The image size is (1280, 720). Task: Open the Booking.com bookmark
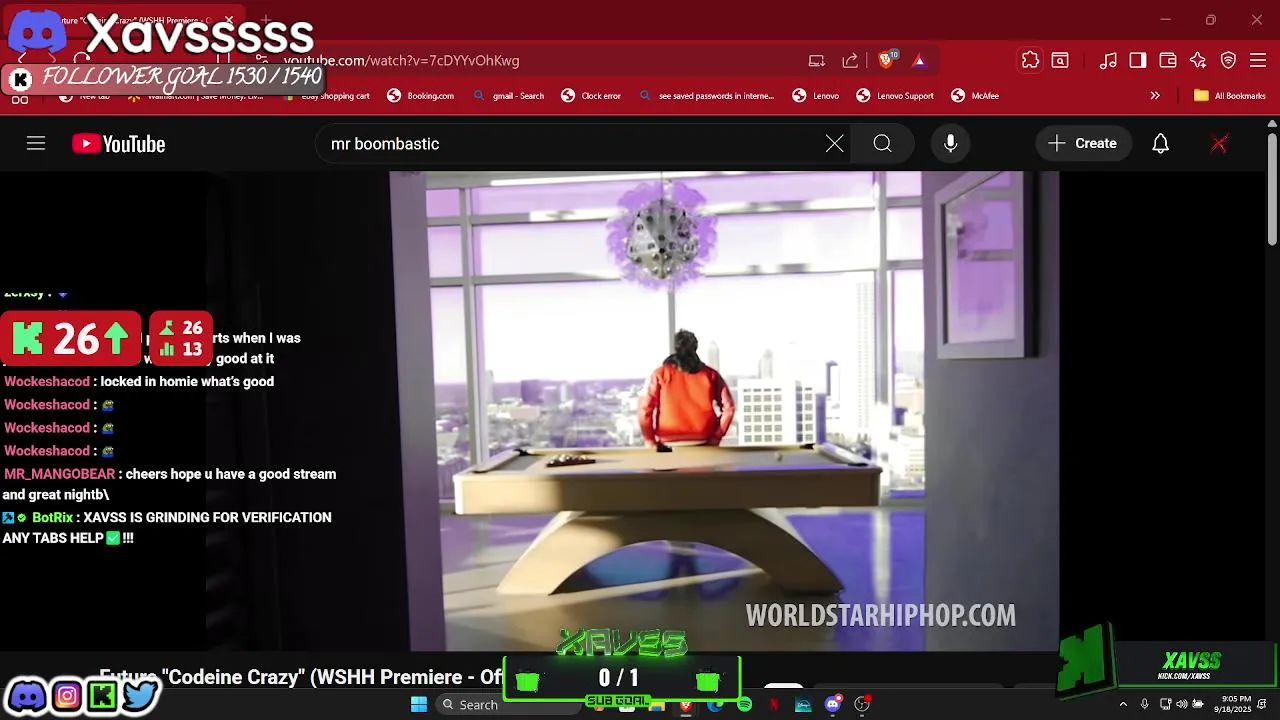point(421,96)
